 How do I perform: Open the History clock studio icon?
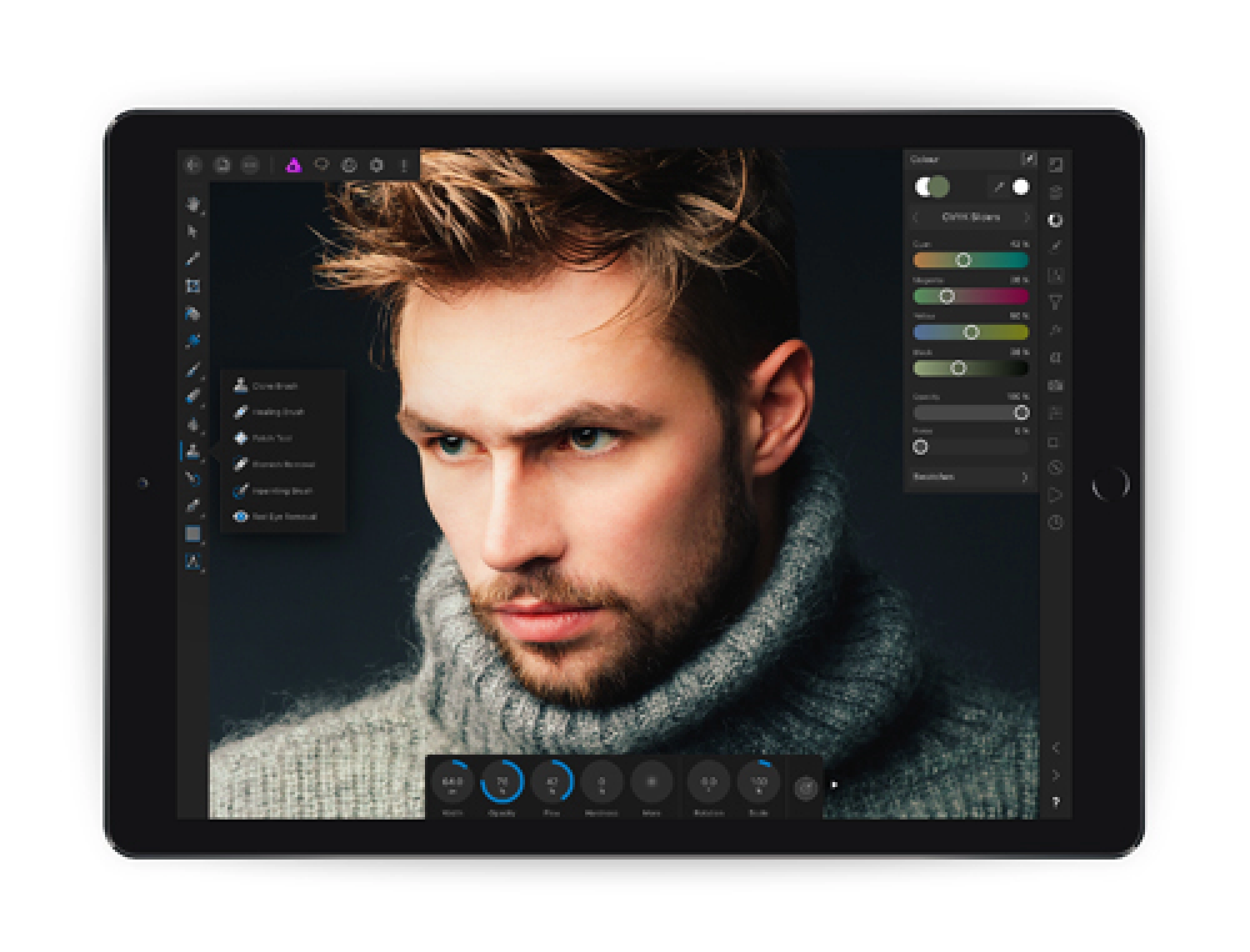tap(1056, 522)
